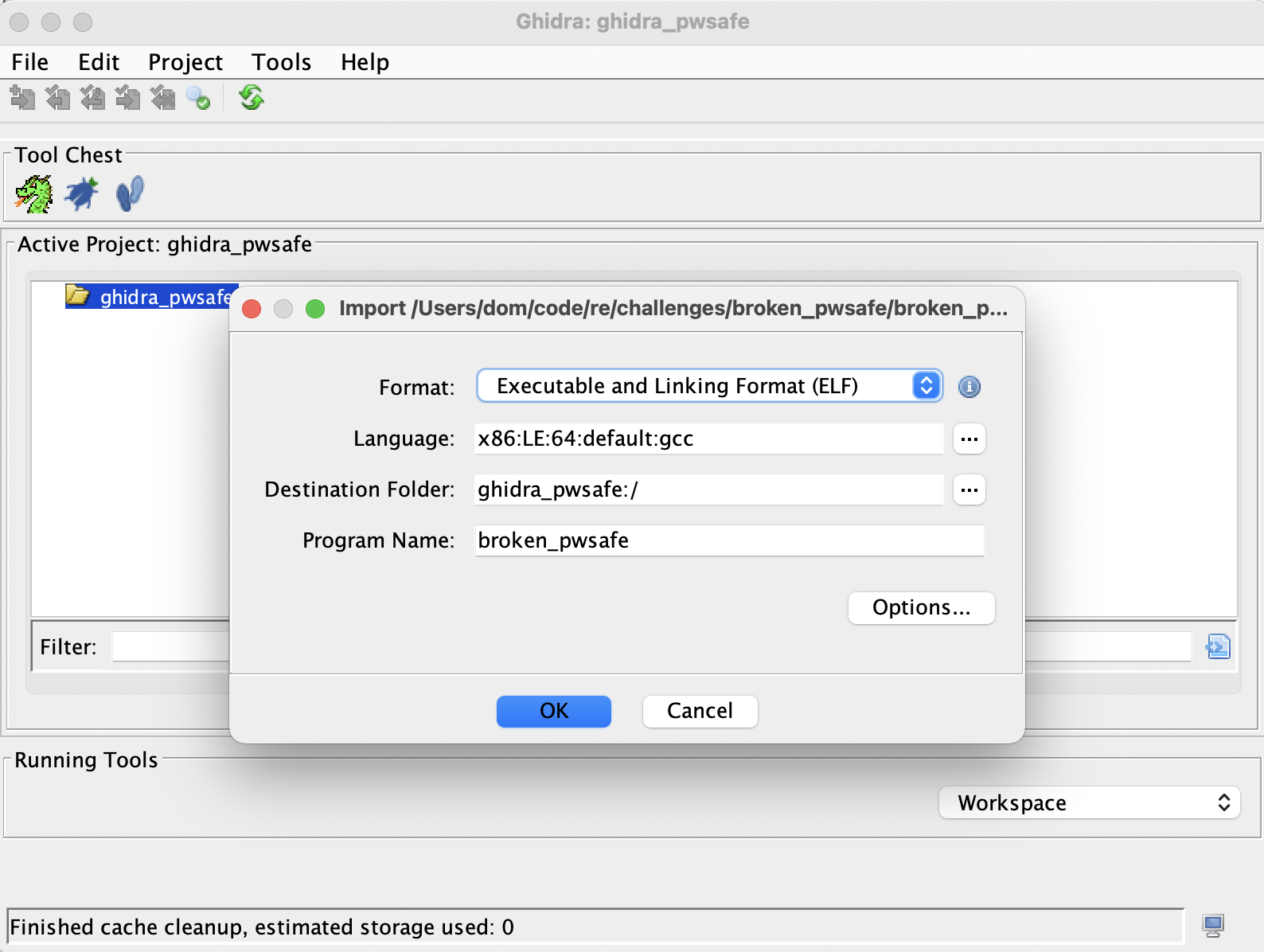Open the File menu
The width and height of the screenshot is (1264, 952).
pyautogui.click(x=30, y=62)
